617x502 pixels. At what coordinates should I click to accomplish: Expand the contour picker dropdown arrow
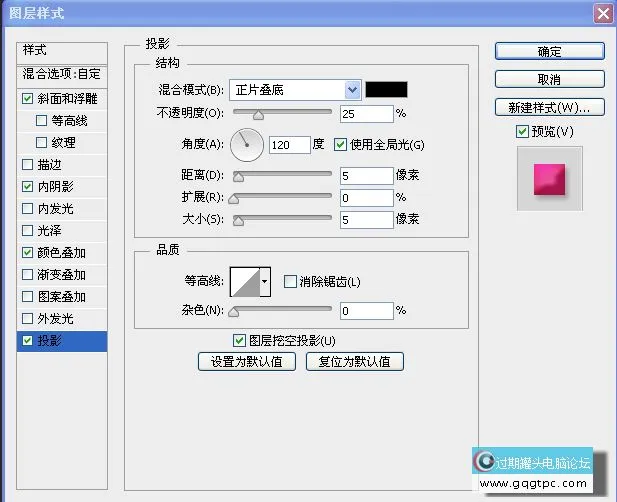(265, 282)
